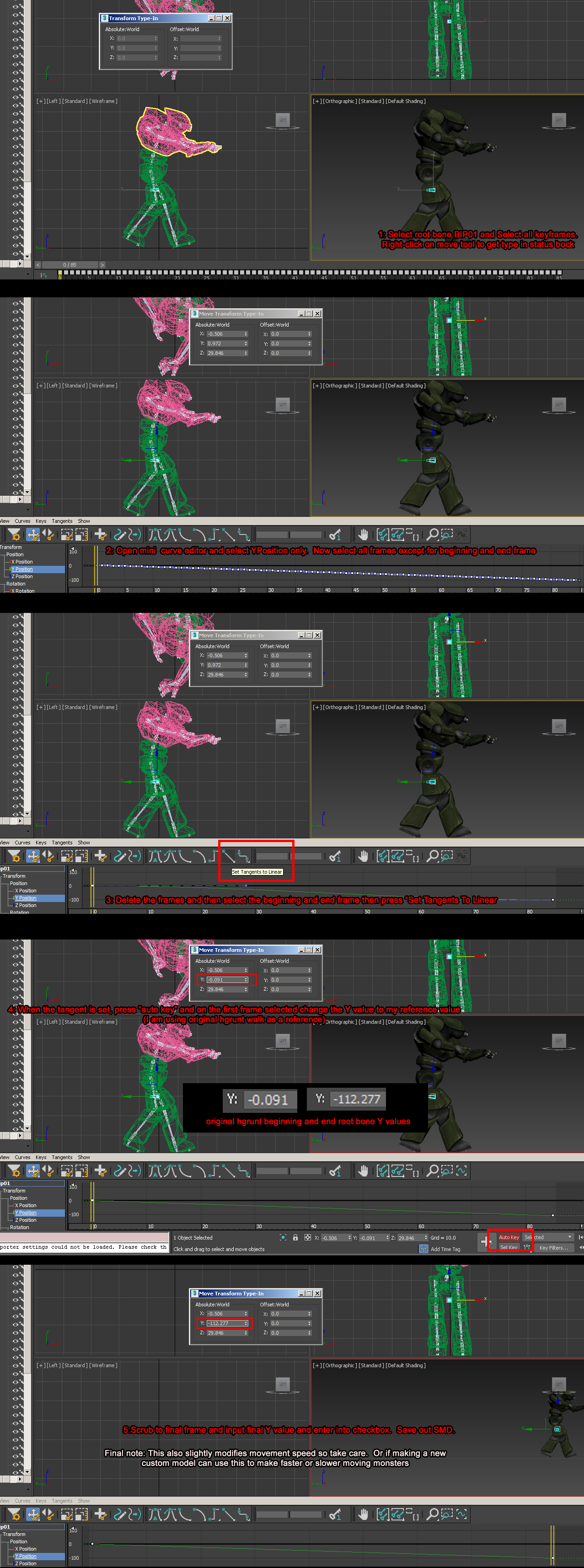Click the ViewCube in step 1 Orthographic viewport
584x1568 pixels.
tap(558, 119)
